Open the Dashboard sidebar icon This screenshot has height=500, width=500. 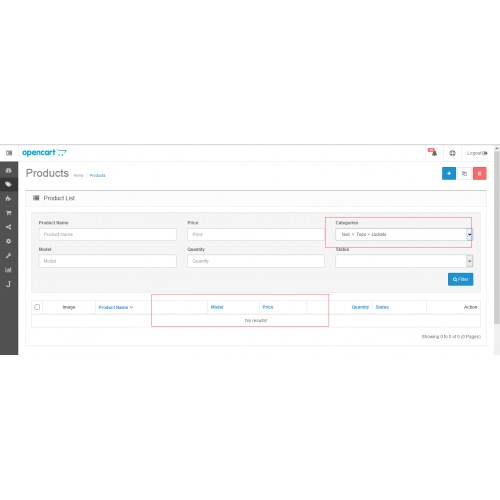pos(9,170)
